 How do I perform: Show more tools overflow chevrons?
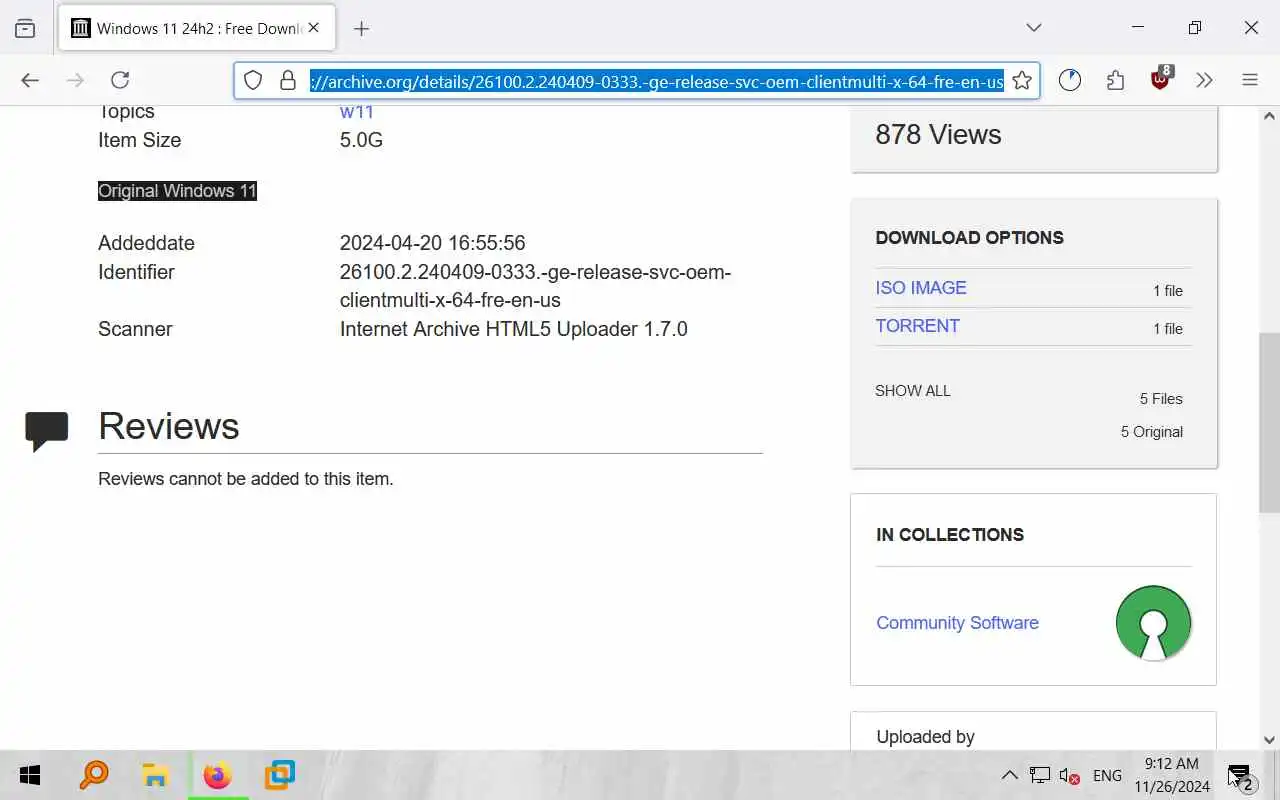tap(1204, 80)
